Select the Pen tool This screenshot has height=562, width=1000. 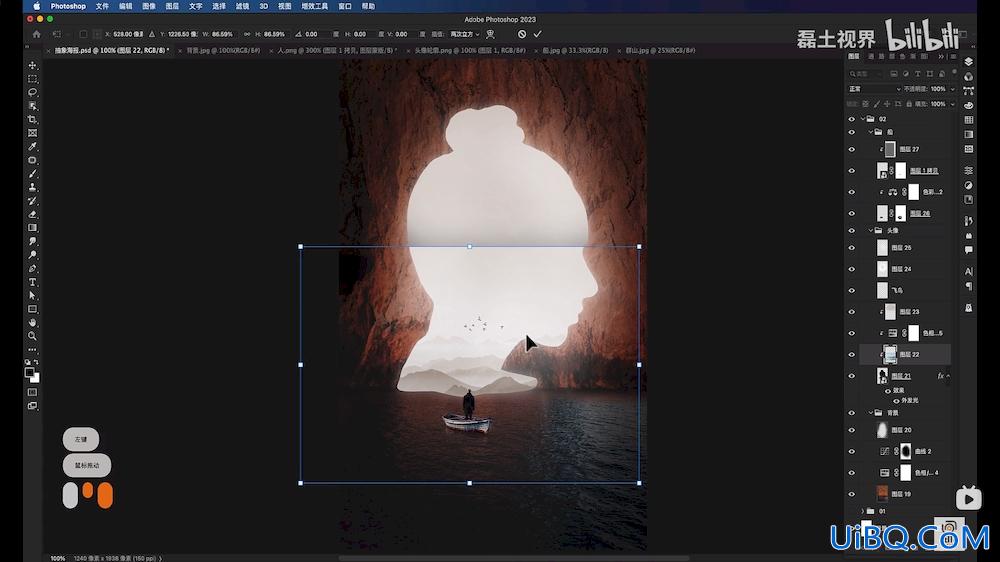point(33,269)
